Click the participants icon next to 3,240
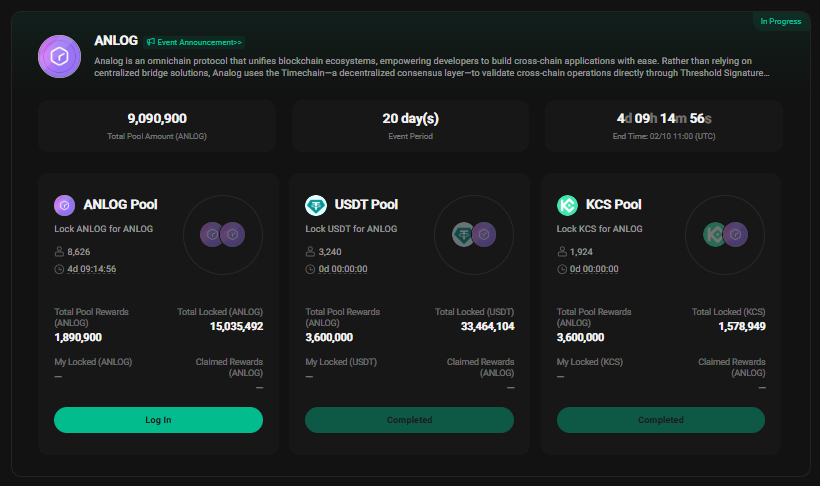 [310, 252]
